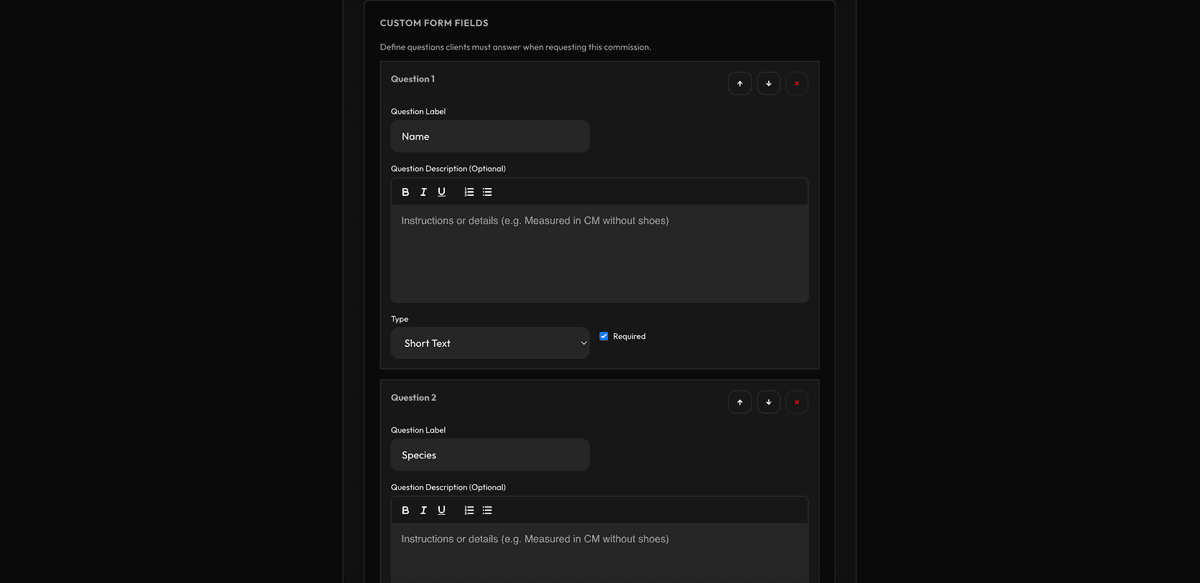Move Question 1 up using the arrow button
This screenshot has height=583, width=1200.
click(740, 83)
